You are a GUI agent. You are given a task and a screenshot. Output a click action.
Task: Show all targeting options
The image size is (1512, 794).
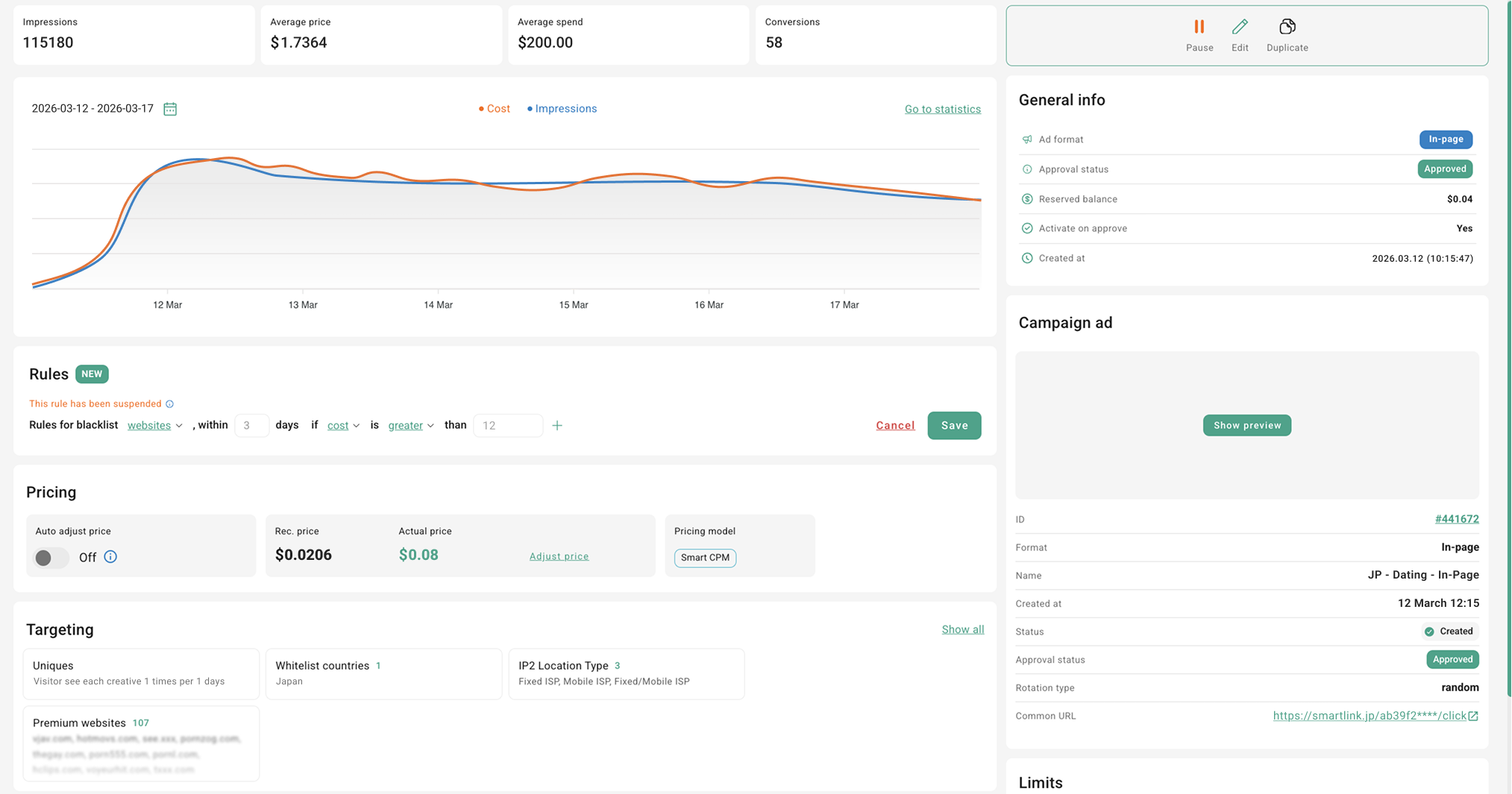tap(962, 630)
